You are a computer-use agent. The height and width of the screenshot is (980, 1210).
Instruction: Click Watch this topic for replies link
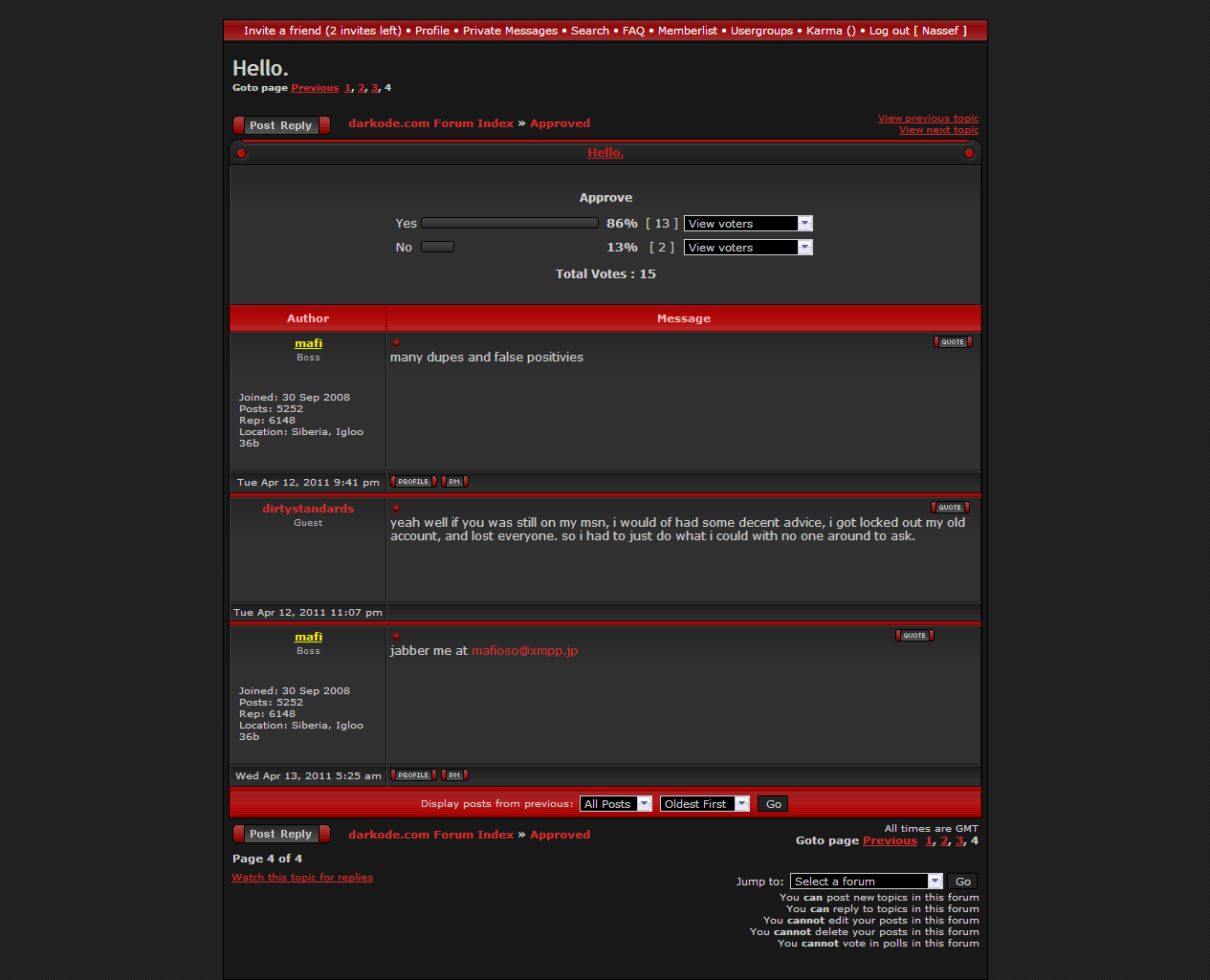click(x=302, y=878)
